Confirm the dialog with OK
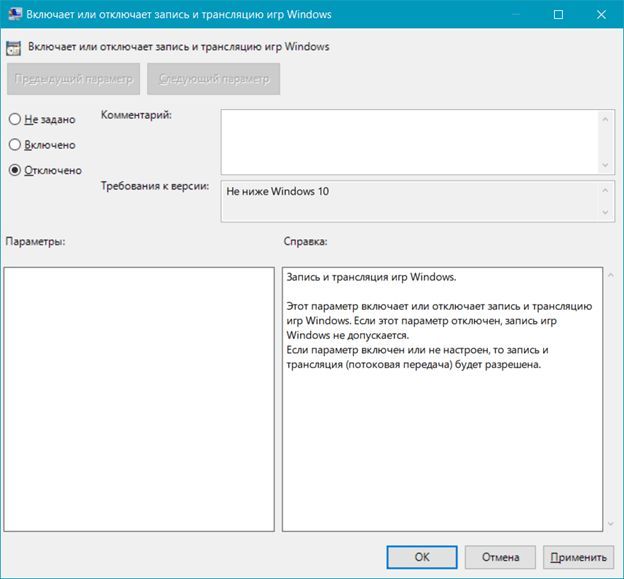The height and width of the screenshot is (579, 624). pyautogui.click(x=422, y=557)
